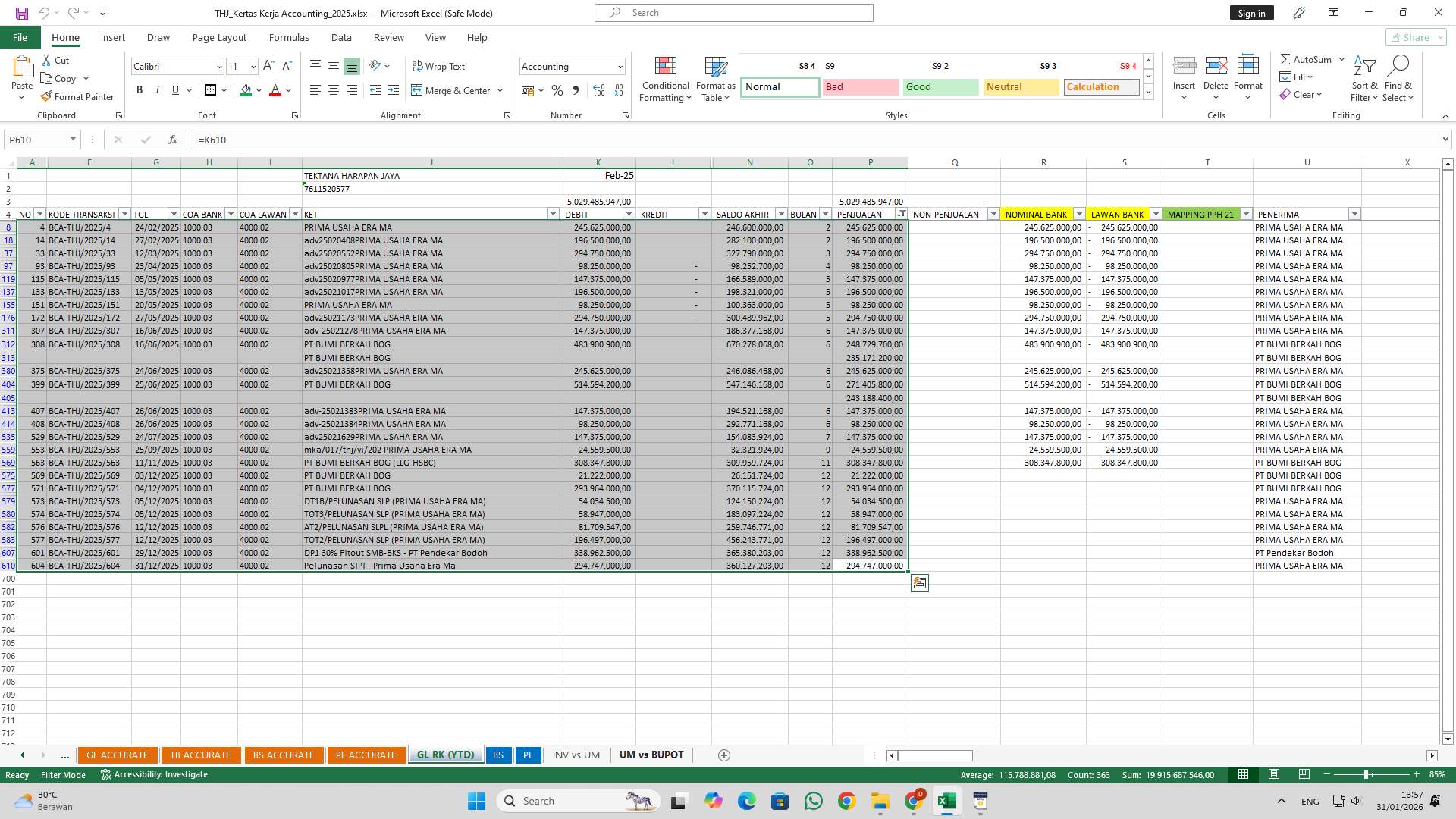The height and width of the screenshot is (819, 1456).
Task: Select the Good cell style
Action: coord(940,86)
